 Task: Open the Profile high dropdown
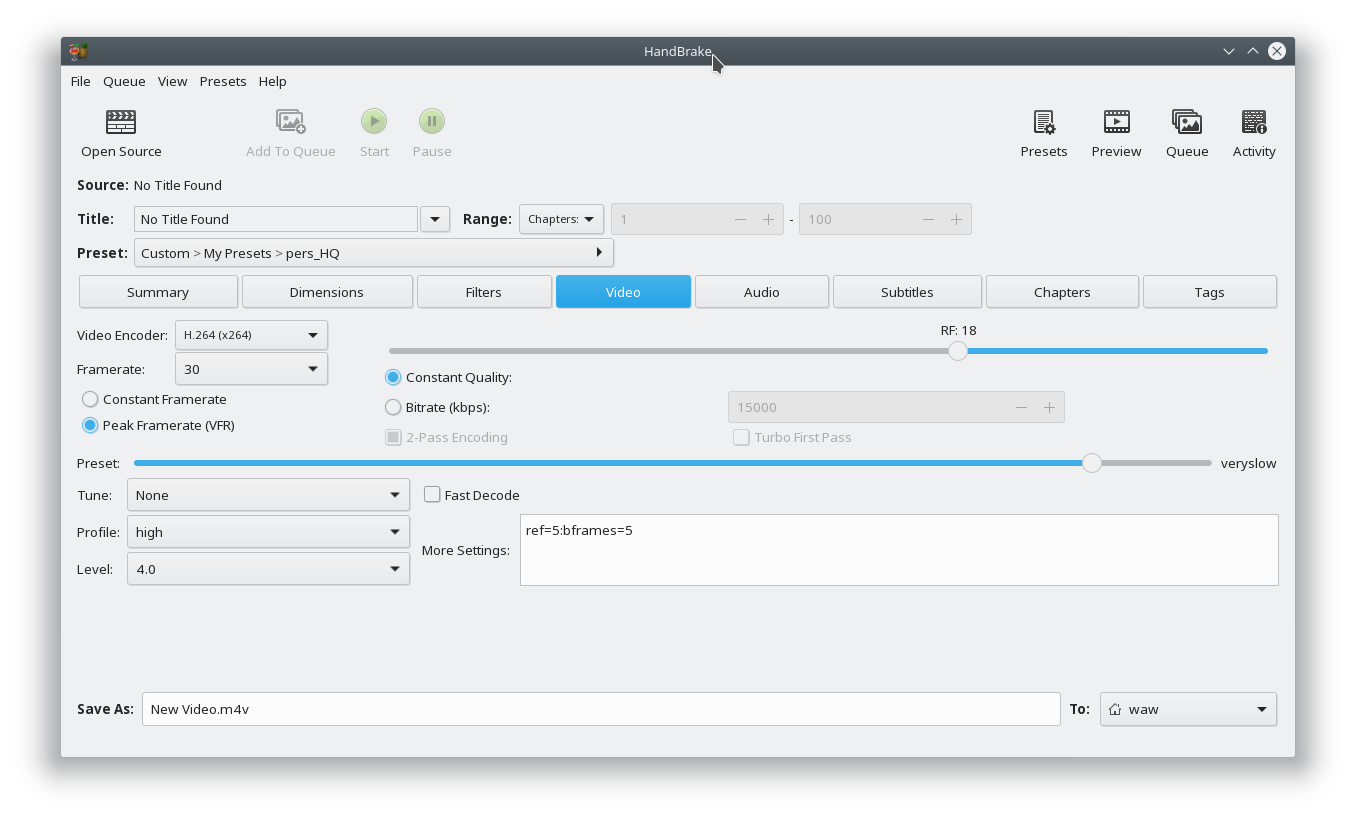click(268, 532)
